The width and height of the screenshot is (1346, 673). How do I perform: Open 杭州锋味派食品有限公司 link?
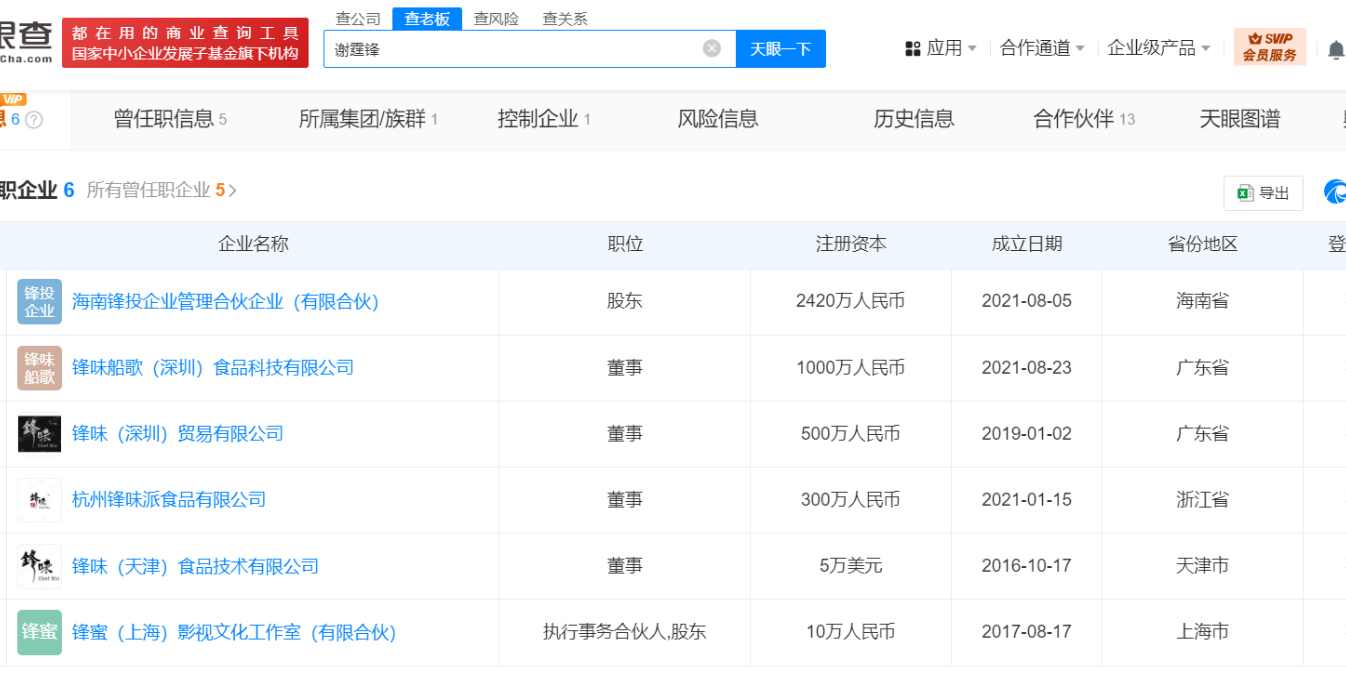(x=169, y=499)
